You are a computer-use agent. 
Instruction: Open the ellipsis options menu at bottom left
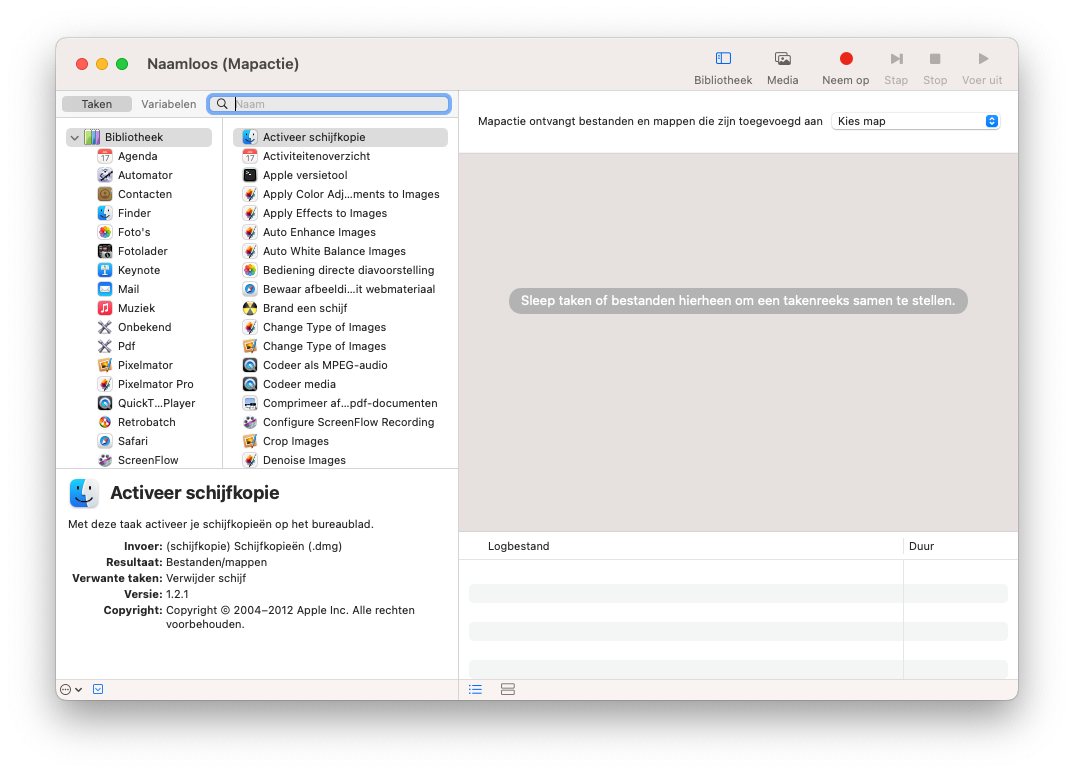pos(71,690)
